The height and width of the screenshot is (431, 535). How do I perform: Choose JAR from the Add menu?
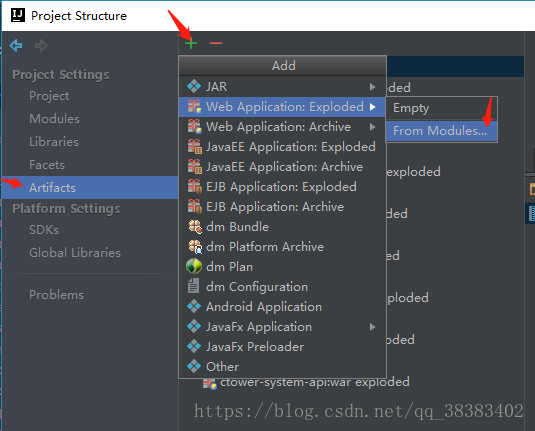(x=282, y=87)
